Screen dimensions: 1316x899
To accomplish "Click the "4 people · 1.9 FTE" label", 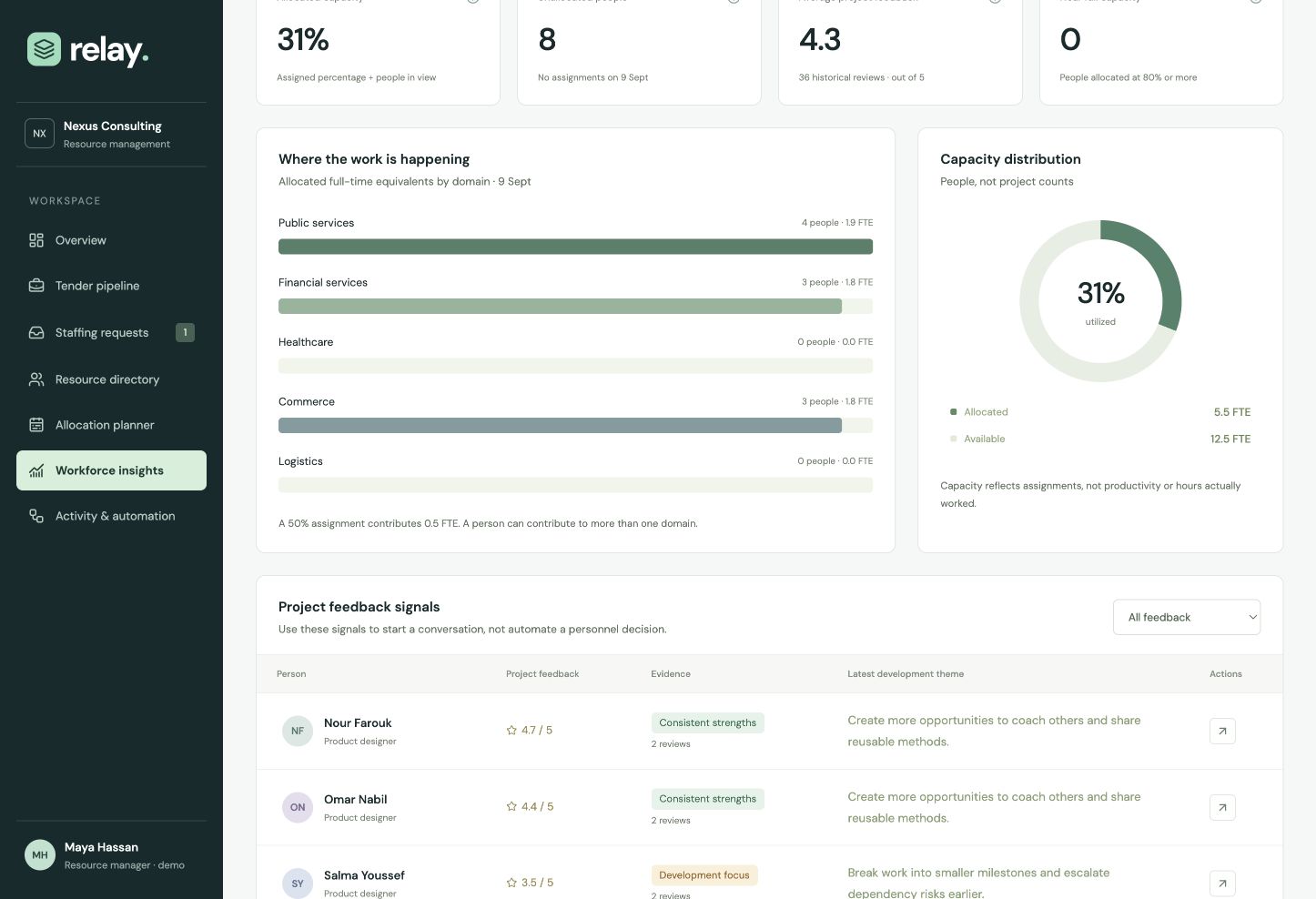I will [x=837, y=223].
